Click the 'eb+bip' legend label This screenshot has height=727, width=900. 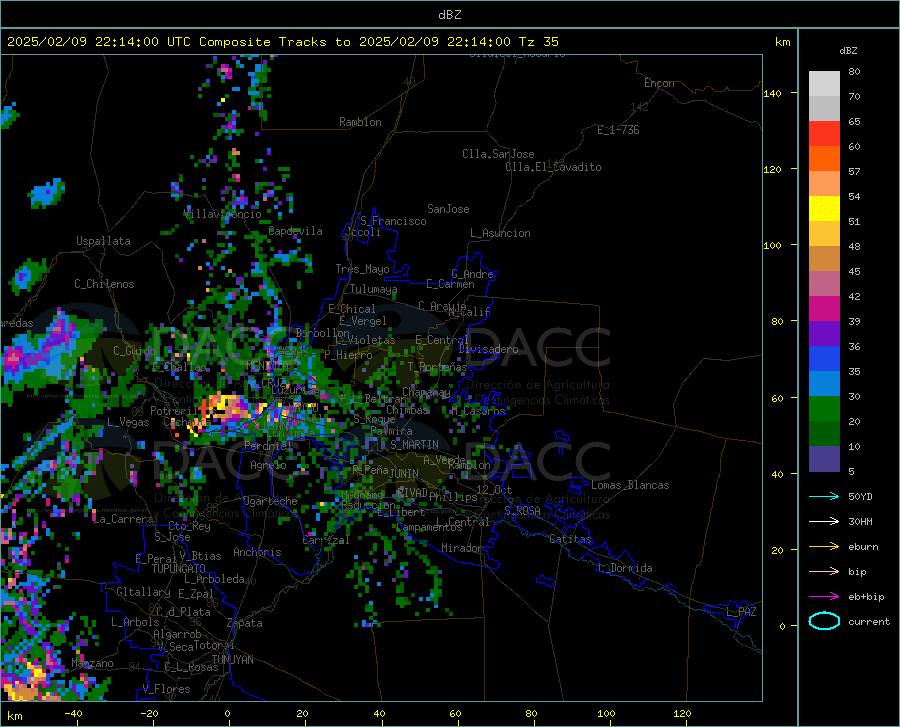click(866, 597)
